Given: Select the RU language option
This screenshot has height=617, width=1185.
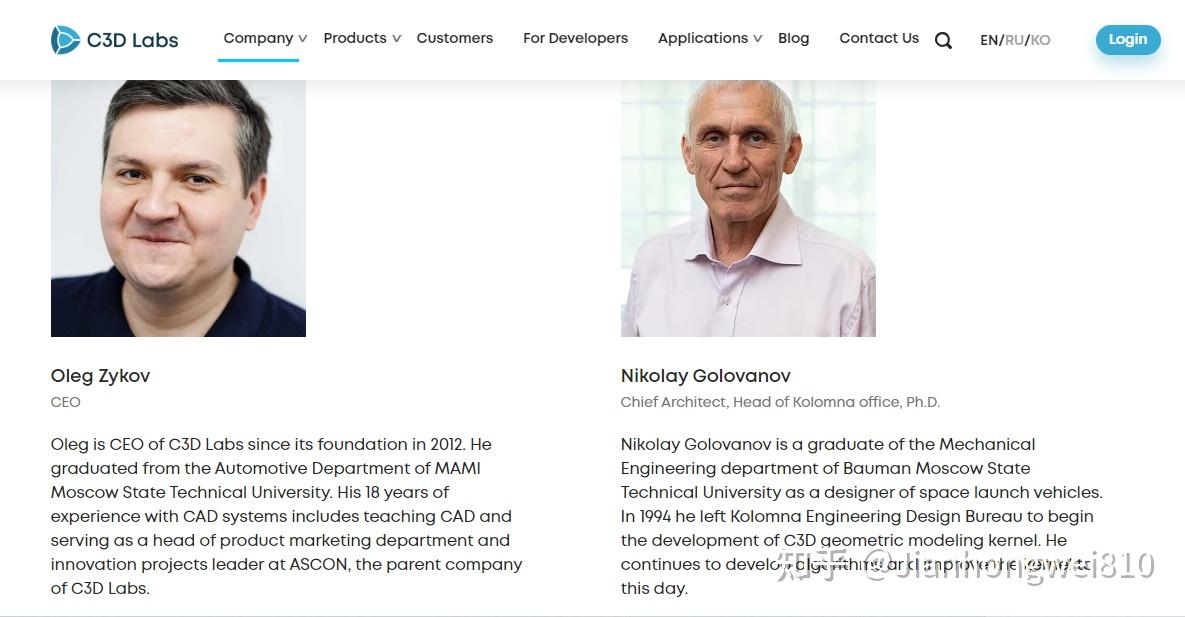Looking at the screenshot, I should click(x=1015, y=40).
